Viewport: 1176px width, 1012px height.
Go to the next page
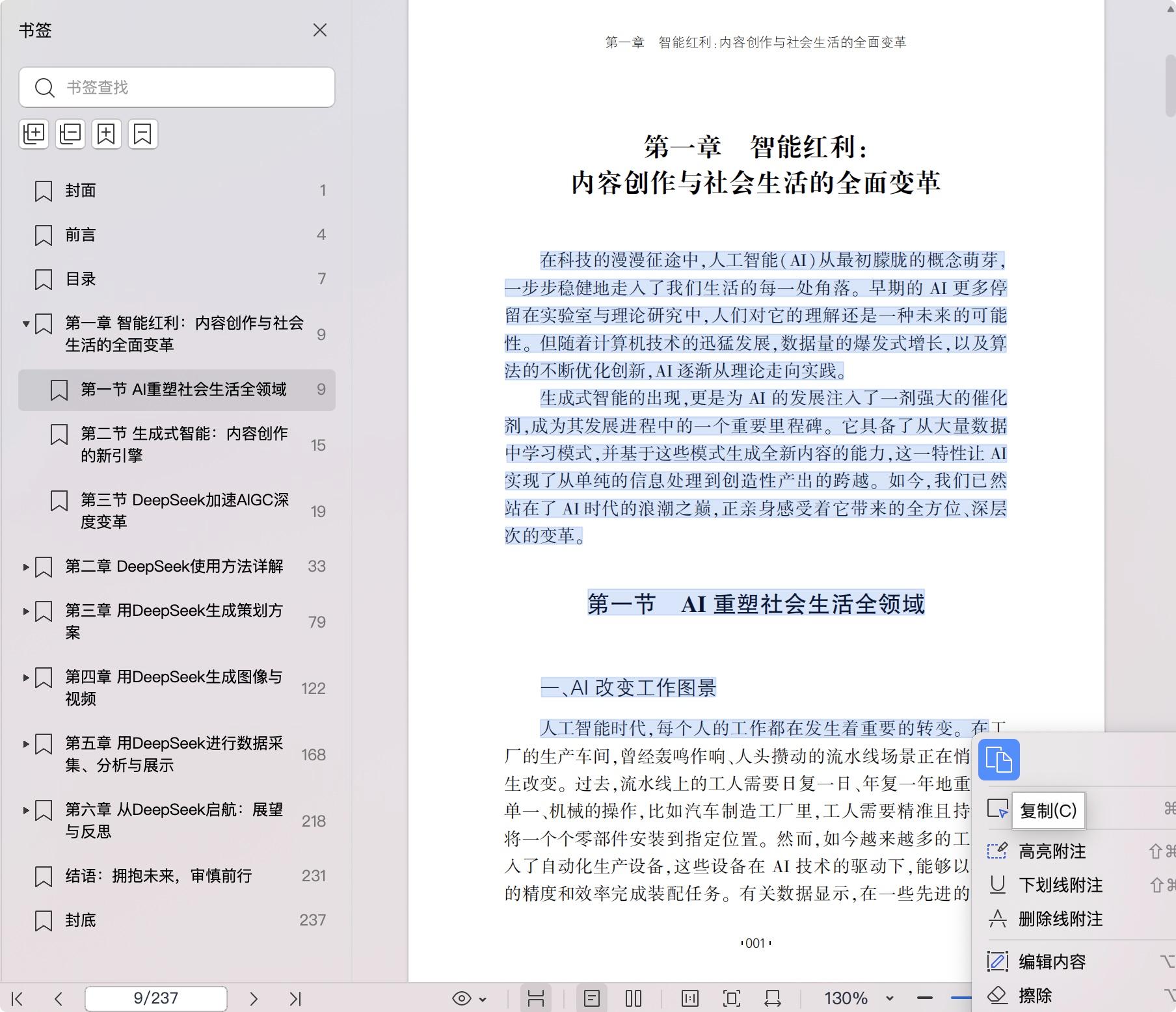pyautogui.click(x=254, y=998)
